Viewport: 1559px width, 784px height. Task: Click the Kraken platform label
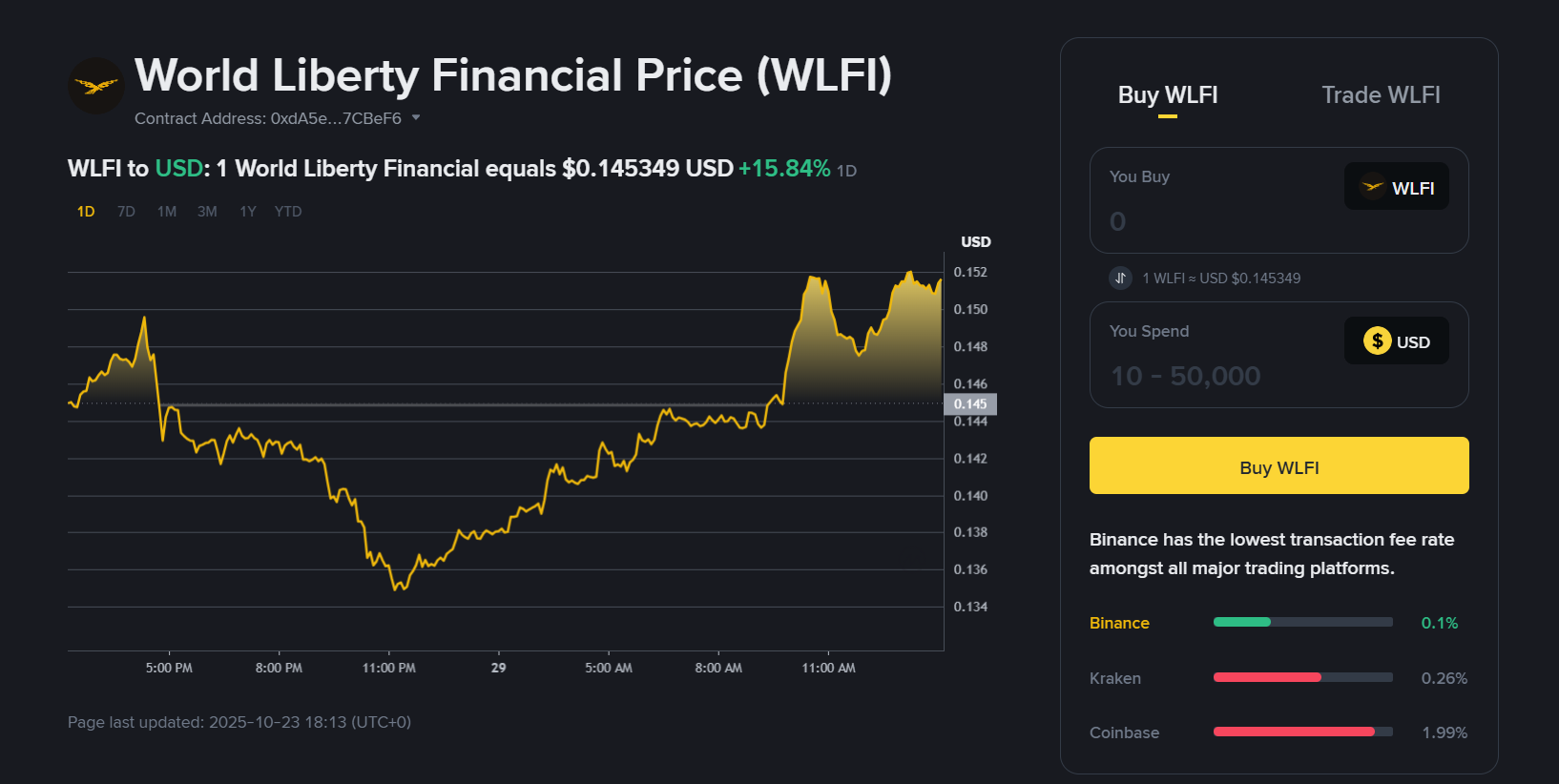pyautogui.click(x=1115, y=678)
